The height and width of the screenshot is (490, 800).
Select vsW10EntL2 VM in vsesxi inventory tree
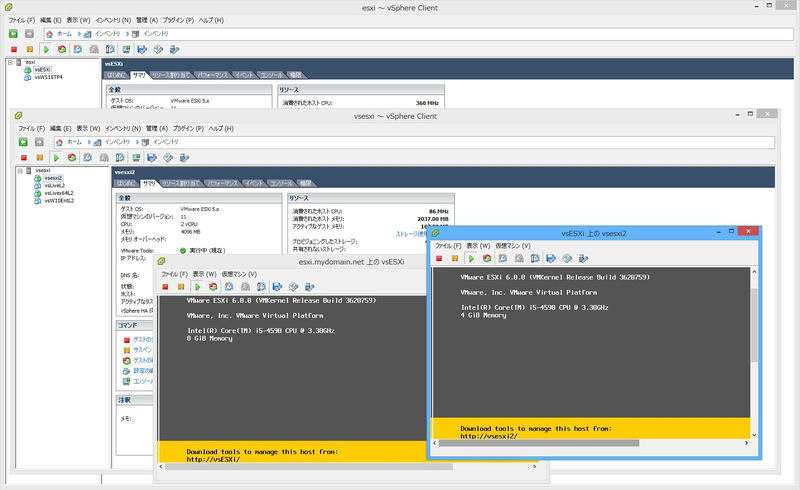point(59,201)
